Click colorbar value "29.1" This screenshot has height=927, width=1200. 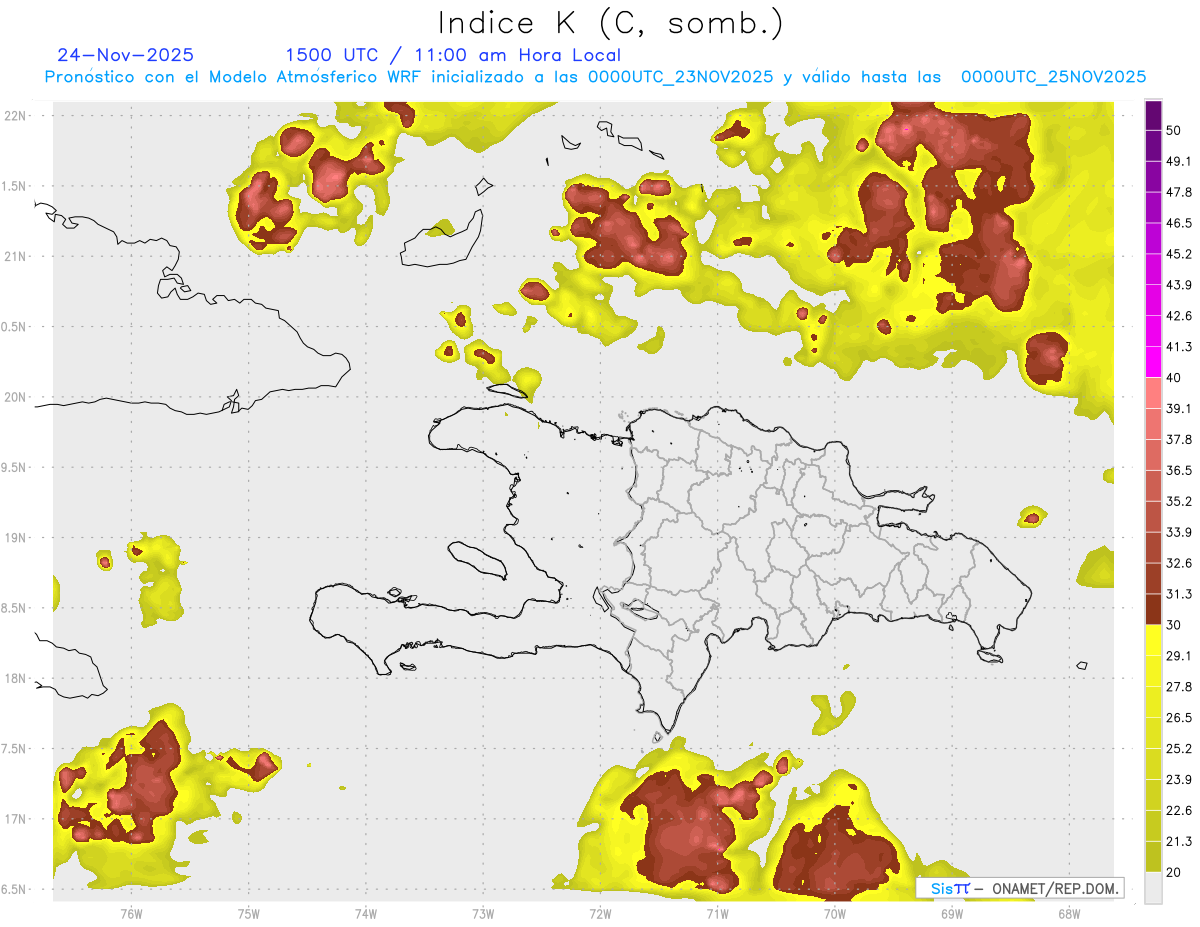pos(1178,655)
